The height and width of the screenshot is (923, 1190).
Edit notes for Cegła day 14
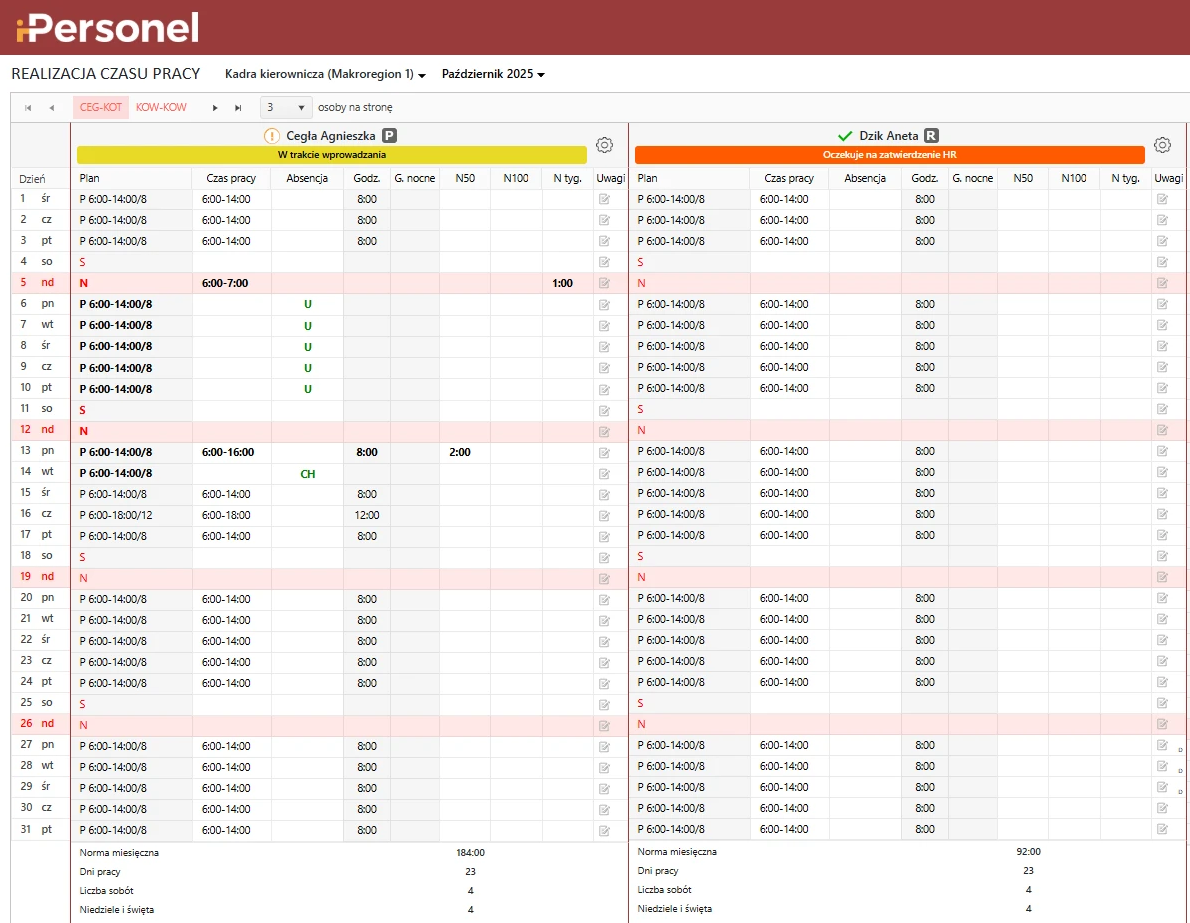[x=604, y=474]
